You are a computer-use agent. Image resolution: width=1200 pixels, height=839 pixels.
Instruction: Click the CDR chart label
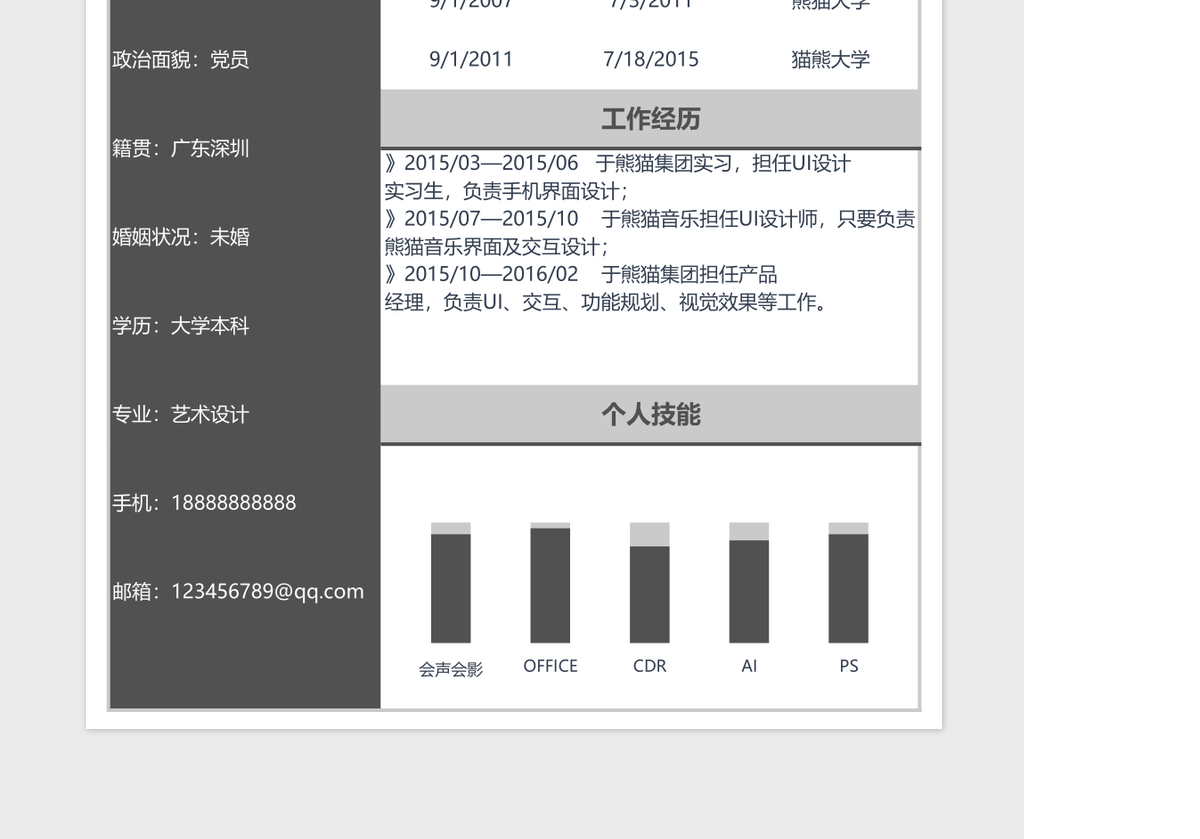pos(650,666)
